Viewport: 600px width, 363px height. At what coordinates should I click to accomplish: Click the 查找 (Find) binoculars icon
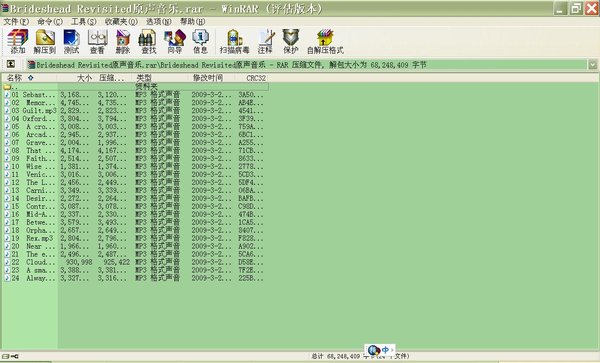pyautogui.click(x=148, y=41)
